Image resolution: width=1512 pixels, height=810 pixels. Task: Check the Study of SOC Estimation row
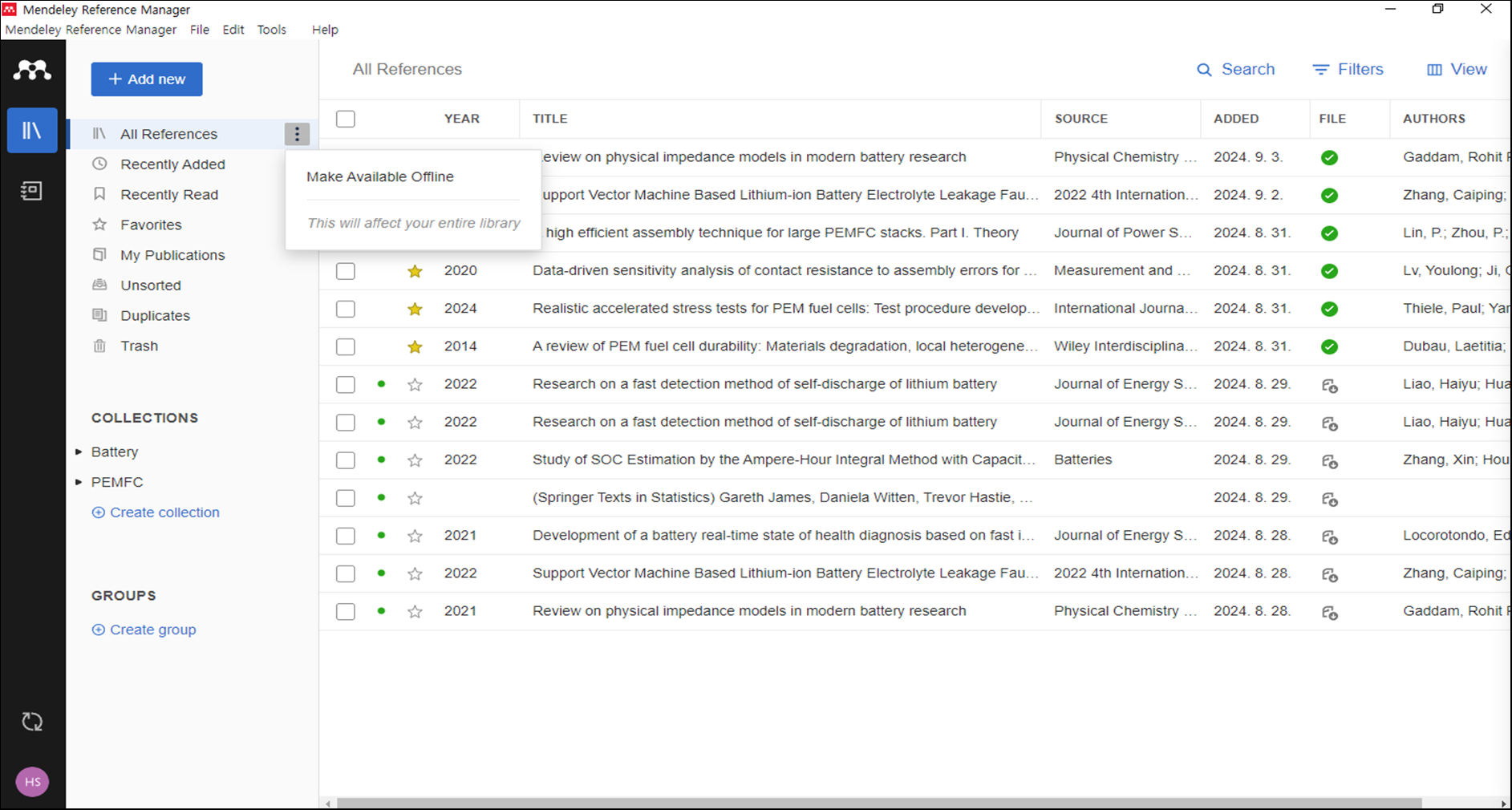(x=346, y=460)
